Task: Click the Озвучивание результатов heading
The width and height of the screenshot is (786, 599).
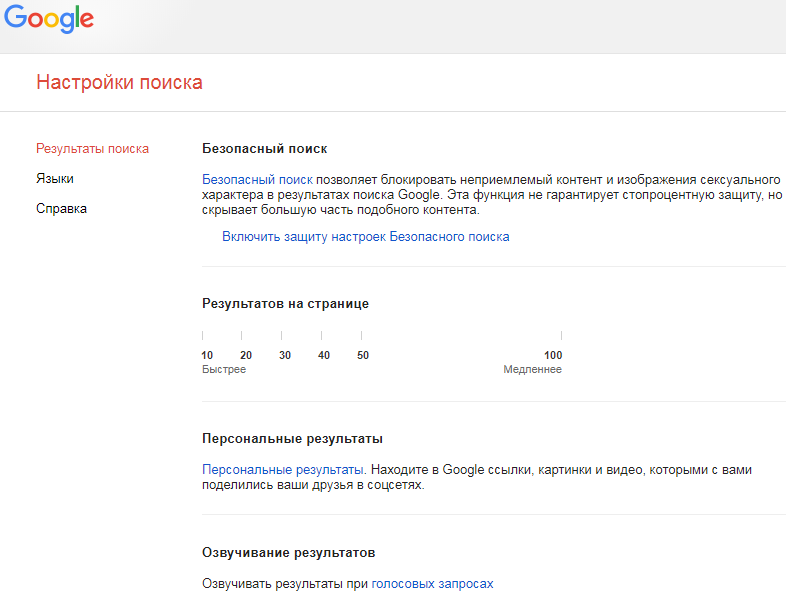Action: tap(289, 553)
